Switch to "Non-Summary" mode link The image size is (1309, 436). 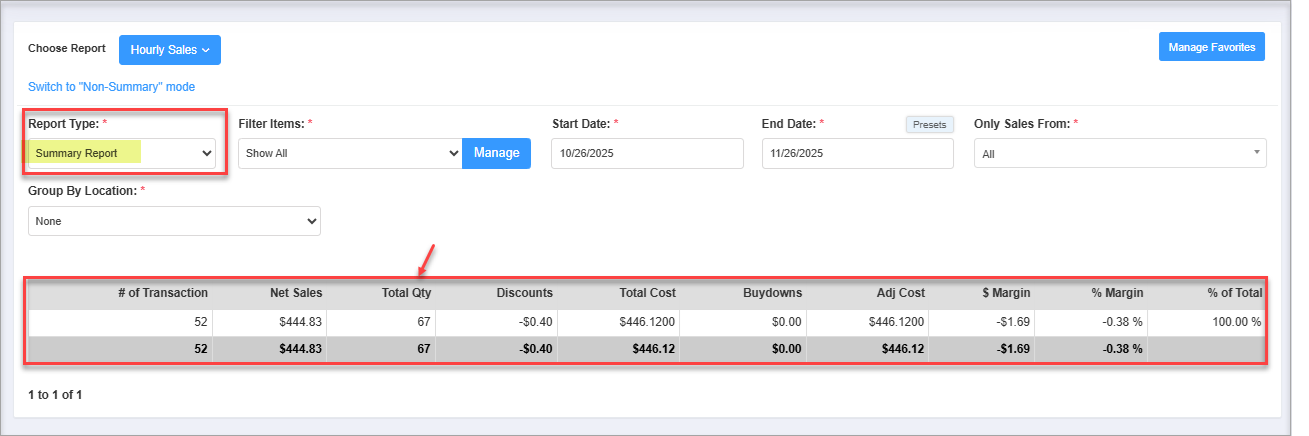[x=111, y=87]
